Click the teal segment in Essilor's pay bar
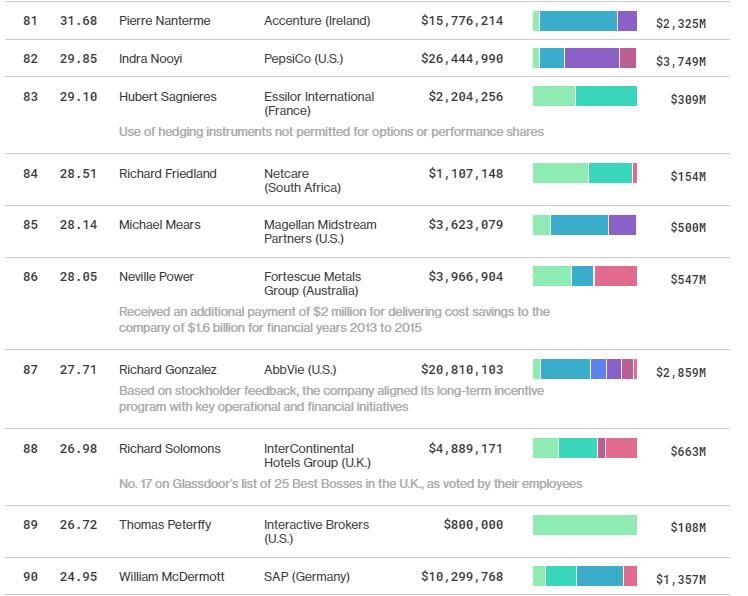This screenshot has height=596, width=748. click(x=606, y=96)
